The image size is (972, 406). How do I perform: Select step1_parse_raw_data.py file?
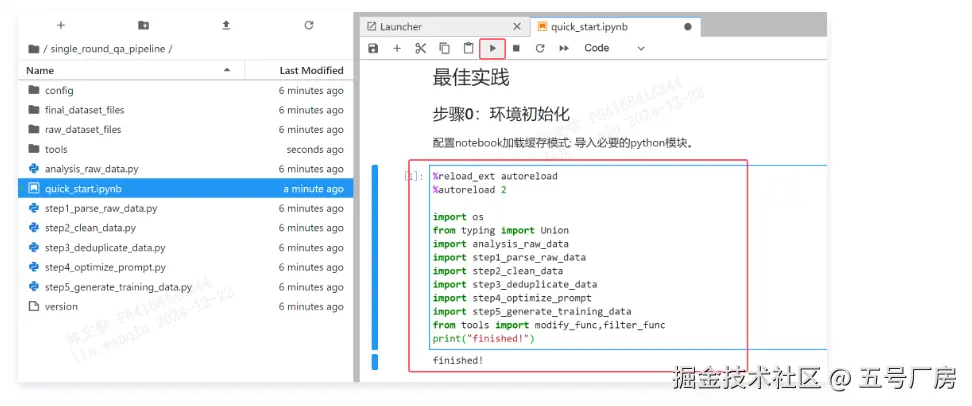click(186, 208)
